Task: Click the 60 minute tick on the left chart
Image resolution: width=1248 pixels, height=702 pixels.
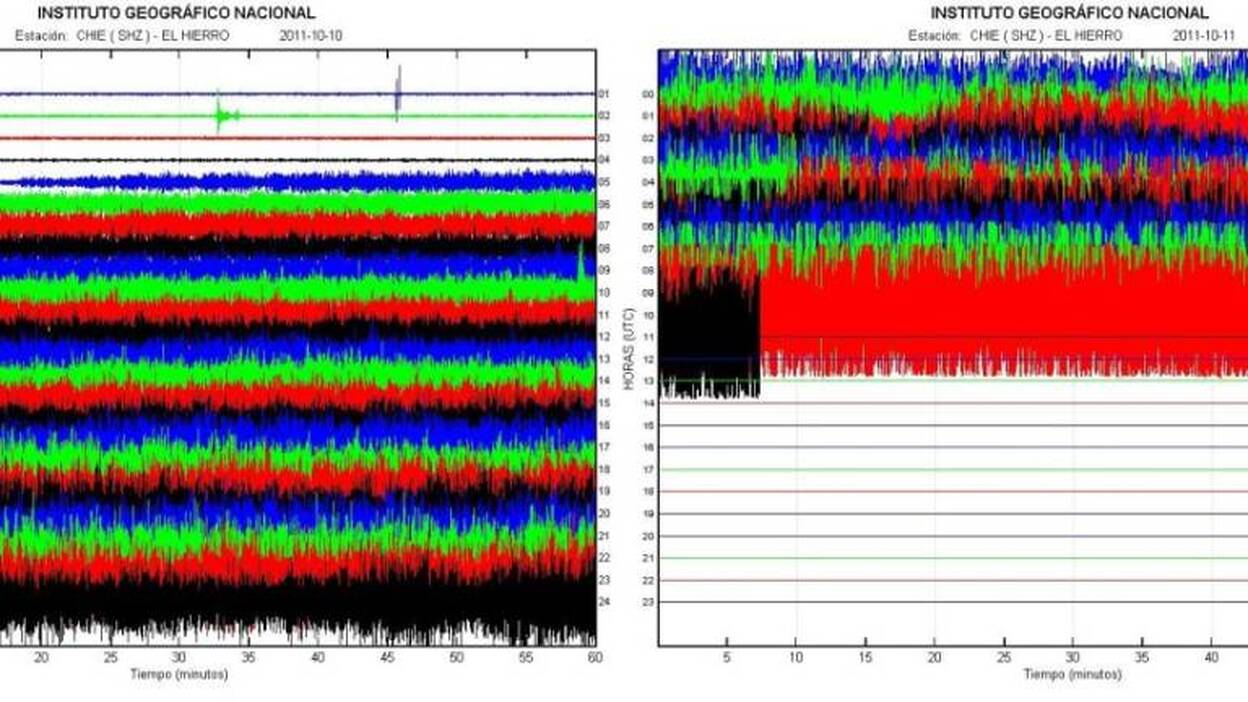Action: pyautogui.click(x=594, y=657)
